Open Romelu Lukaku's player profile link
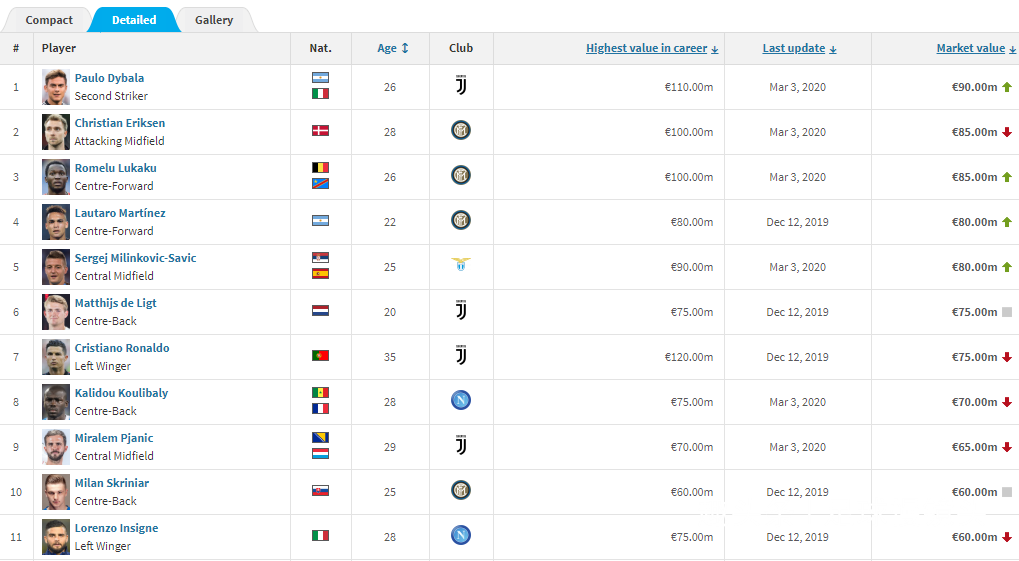 click(116, 168)
